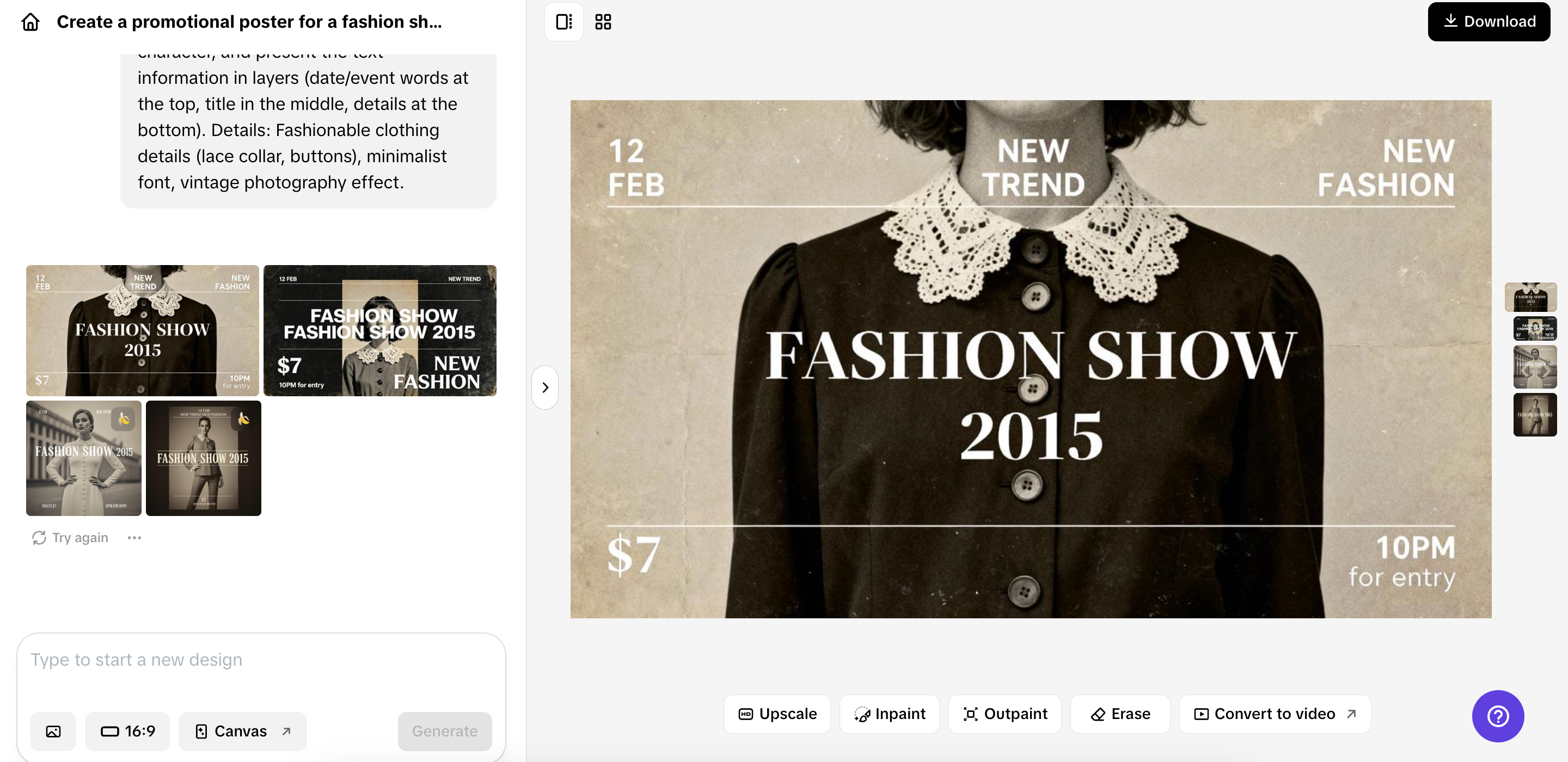Open the purple help button
Screen dimensions: 1568x762
point(1497,716)
